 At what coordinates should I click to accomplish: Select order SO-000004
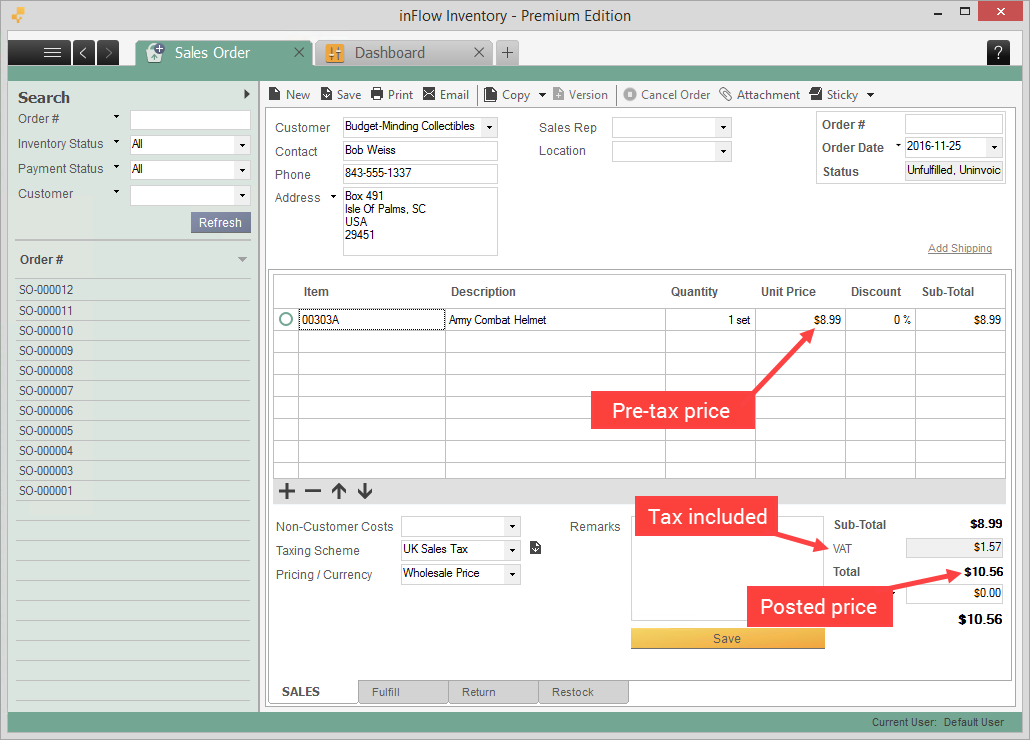click(x=133, y=450)
